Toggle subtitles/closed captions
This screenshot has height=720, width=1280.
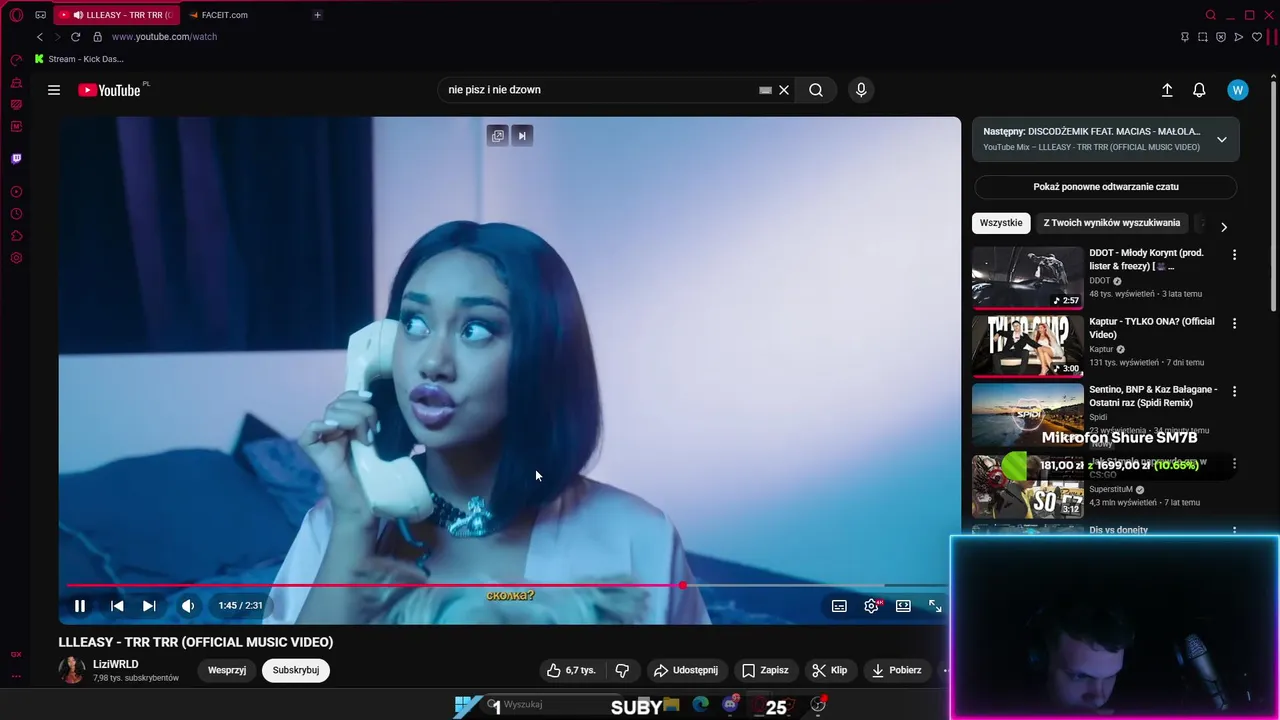(839, 606)
